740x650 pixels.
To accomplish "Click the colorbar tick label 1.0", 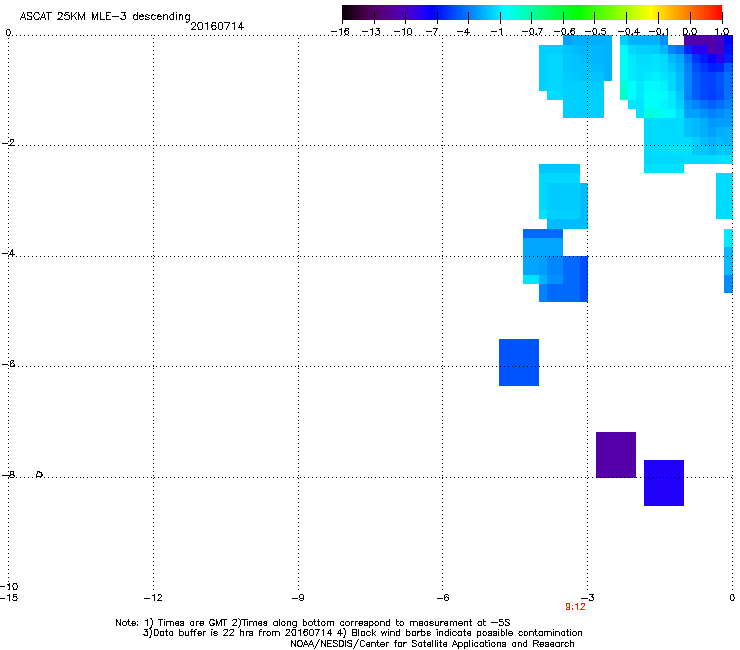I will coord(722,32).
